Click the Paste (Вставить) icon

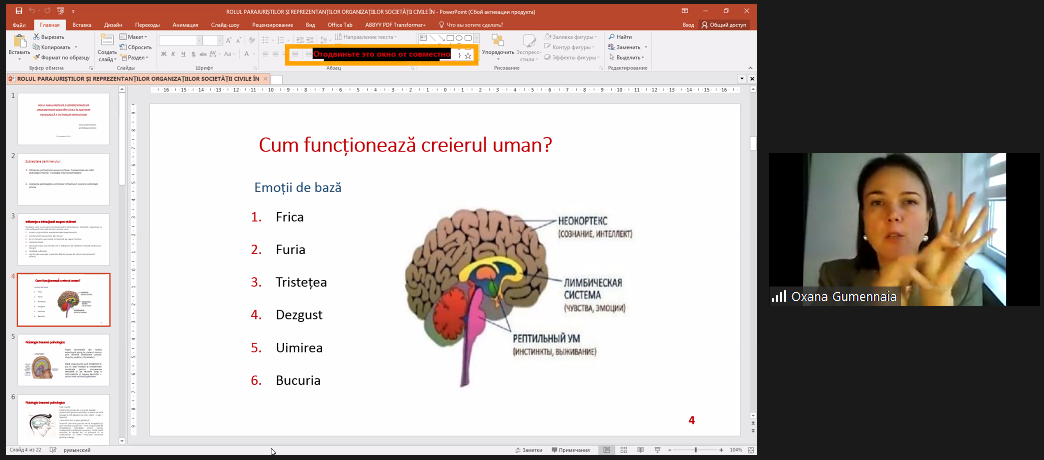point(19,40)
